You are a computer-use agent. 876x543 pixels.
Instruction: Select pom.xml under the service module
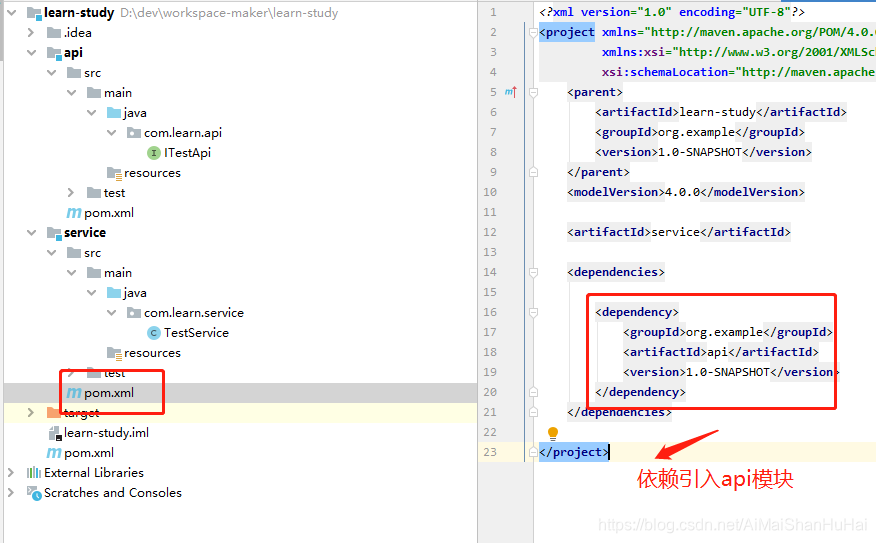[109, 393]
